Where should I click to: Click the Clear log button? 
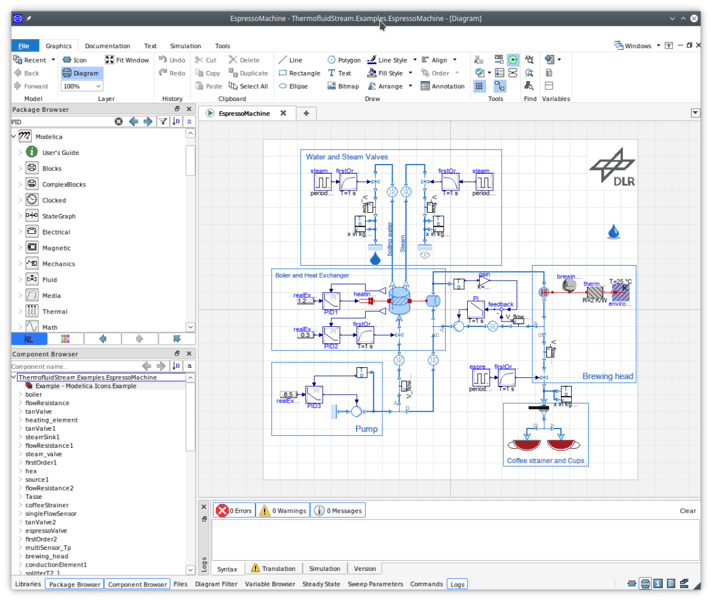[x=687, y=510]
